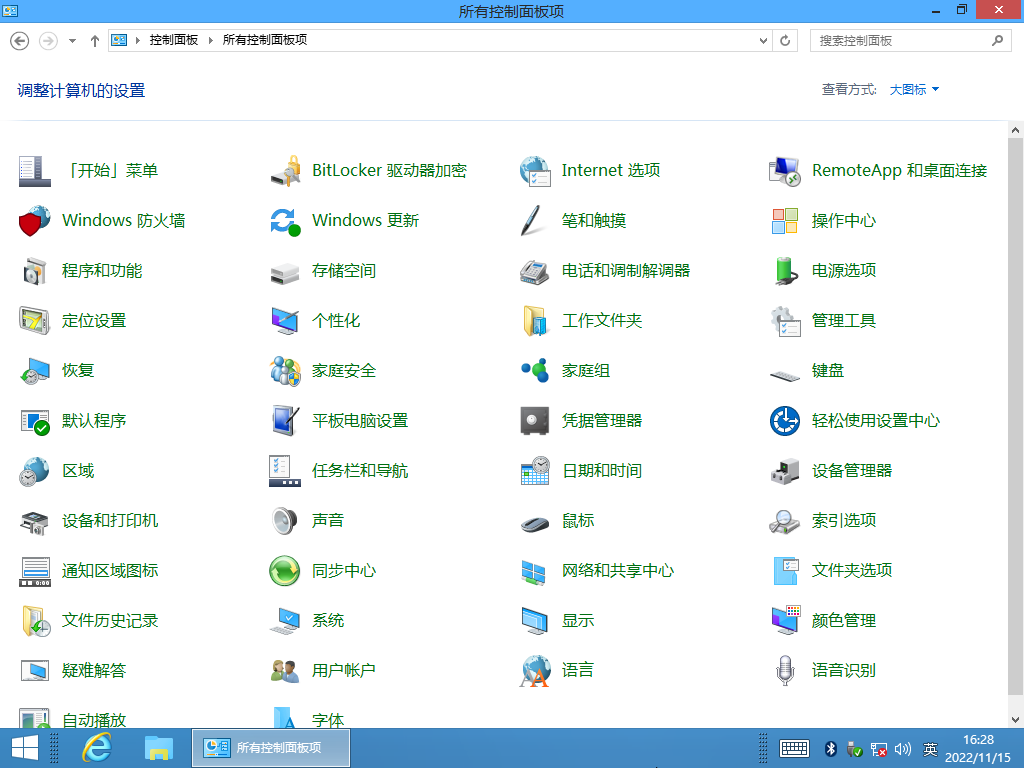Open the 工作文件夹 folder icon
The image size is (1024, 768).
536,321
